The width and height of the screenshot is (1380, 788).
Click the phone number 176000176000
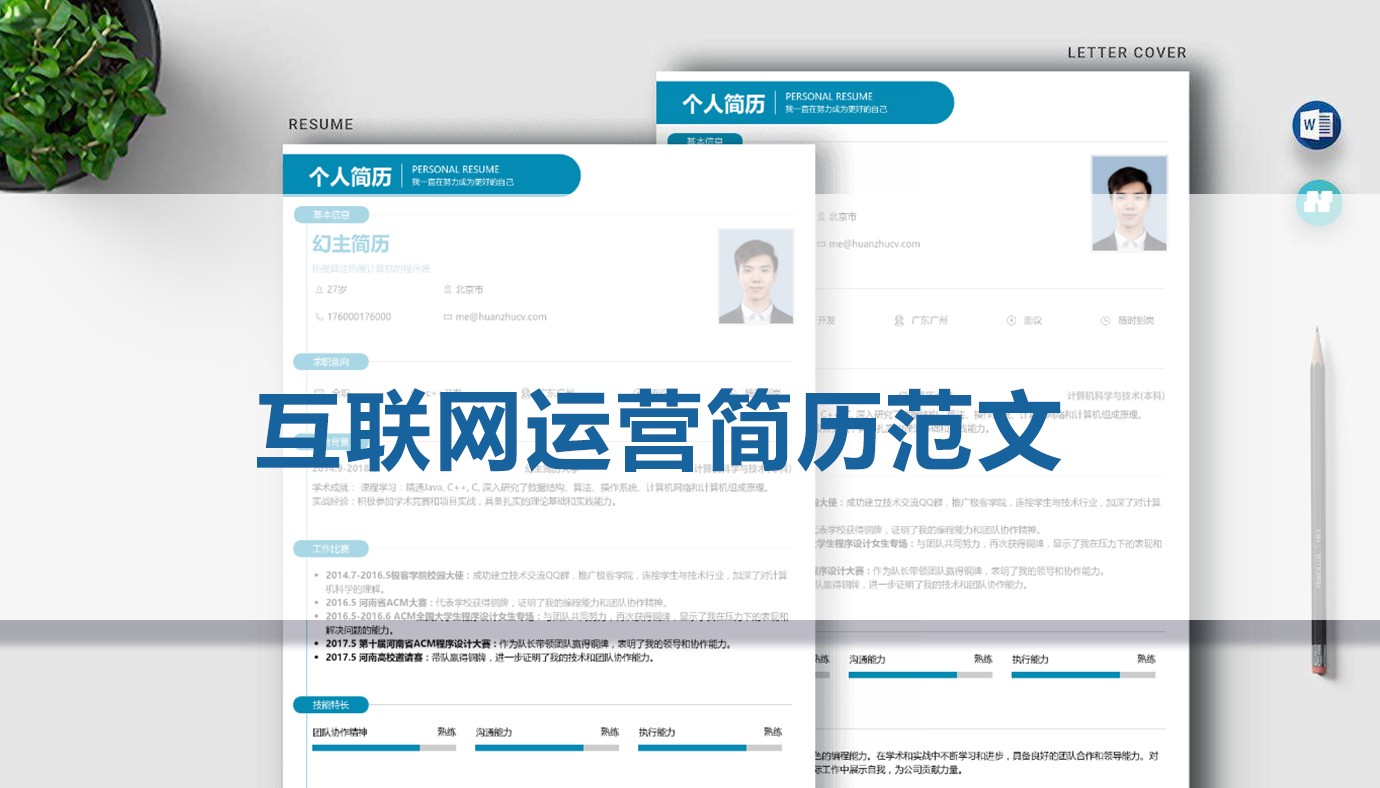[359, 317]
